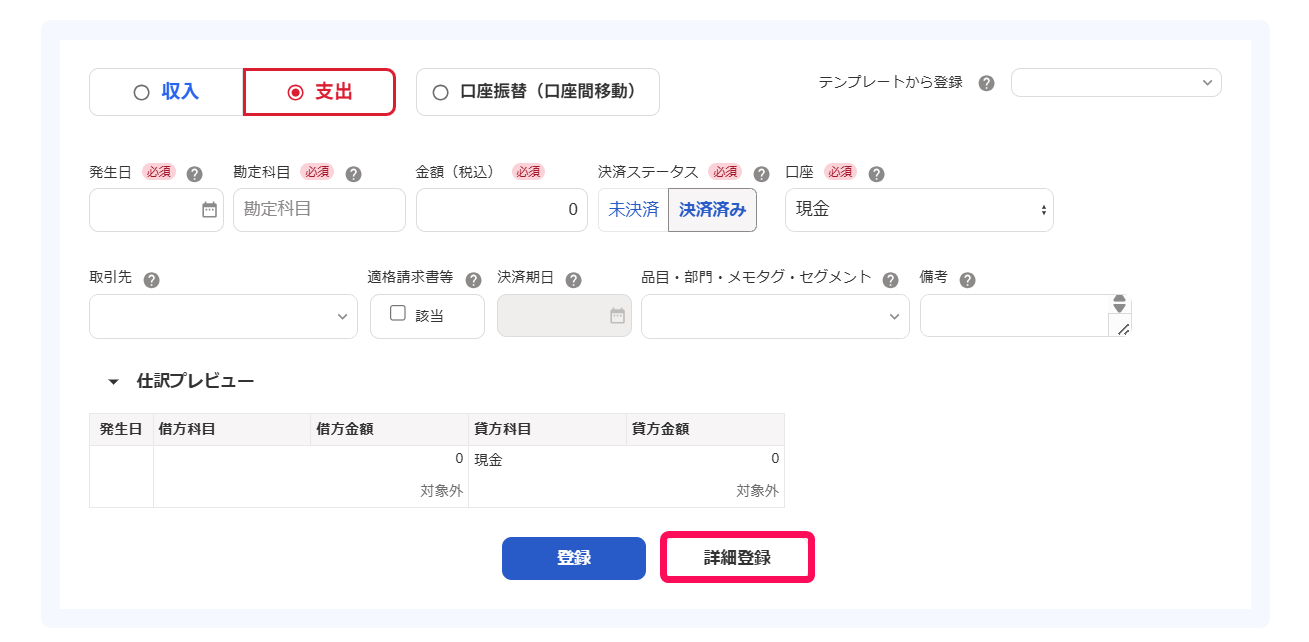Open help icon beside 備考 label
1309x642 pixels.
click(967, 280)
